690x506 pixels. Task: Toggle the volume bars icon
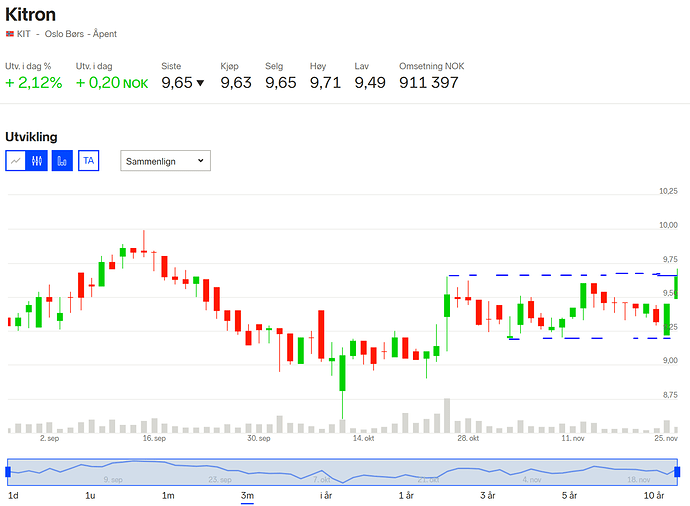pyautogui.click(x=62, y=161)
